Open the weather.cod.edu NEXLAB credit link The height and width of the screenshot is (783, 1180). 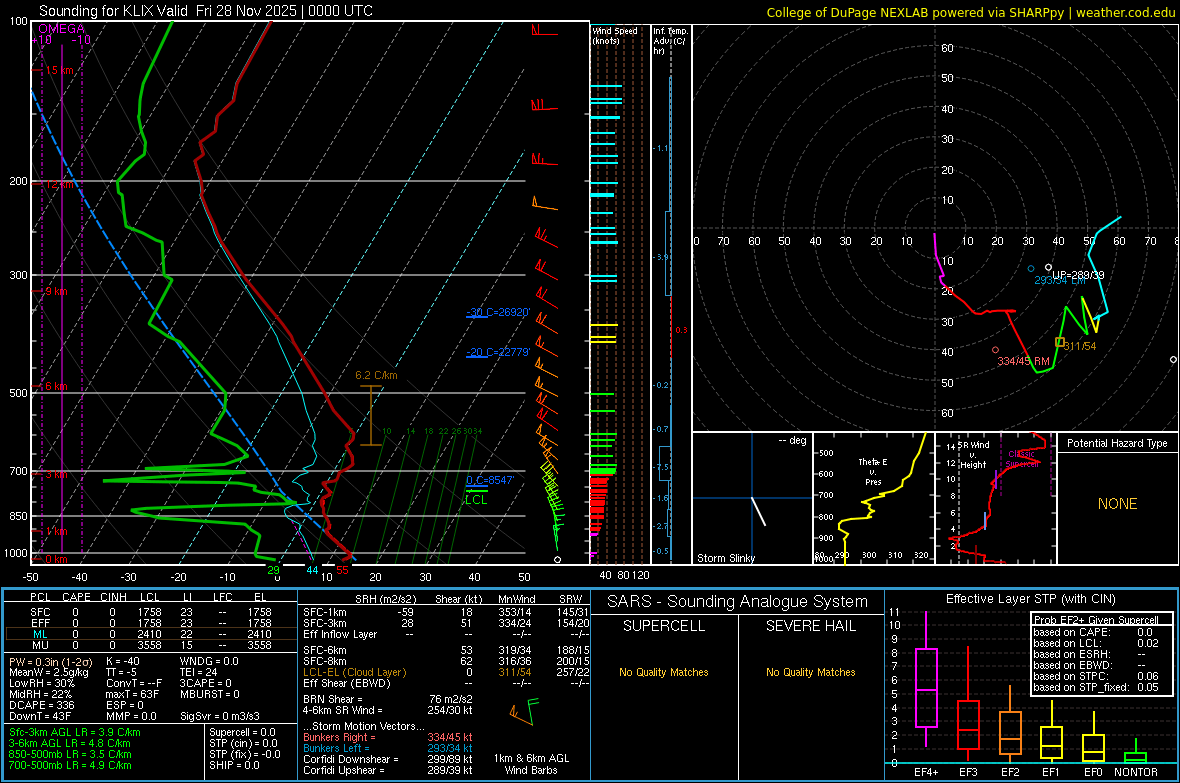[971, 12]
